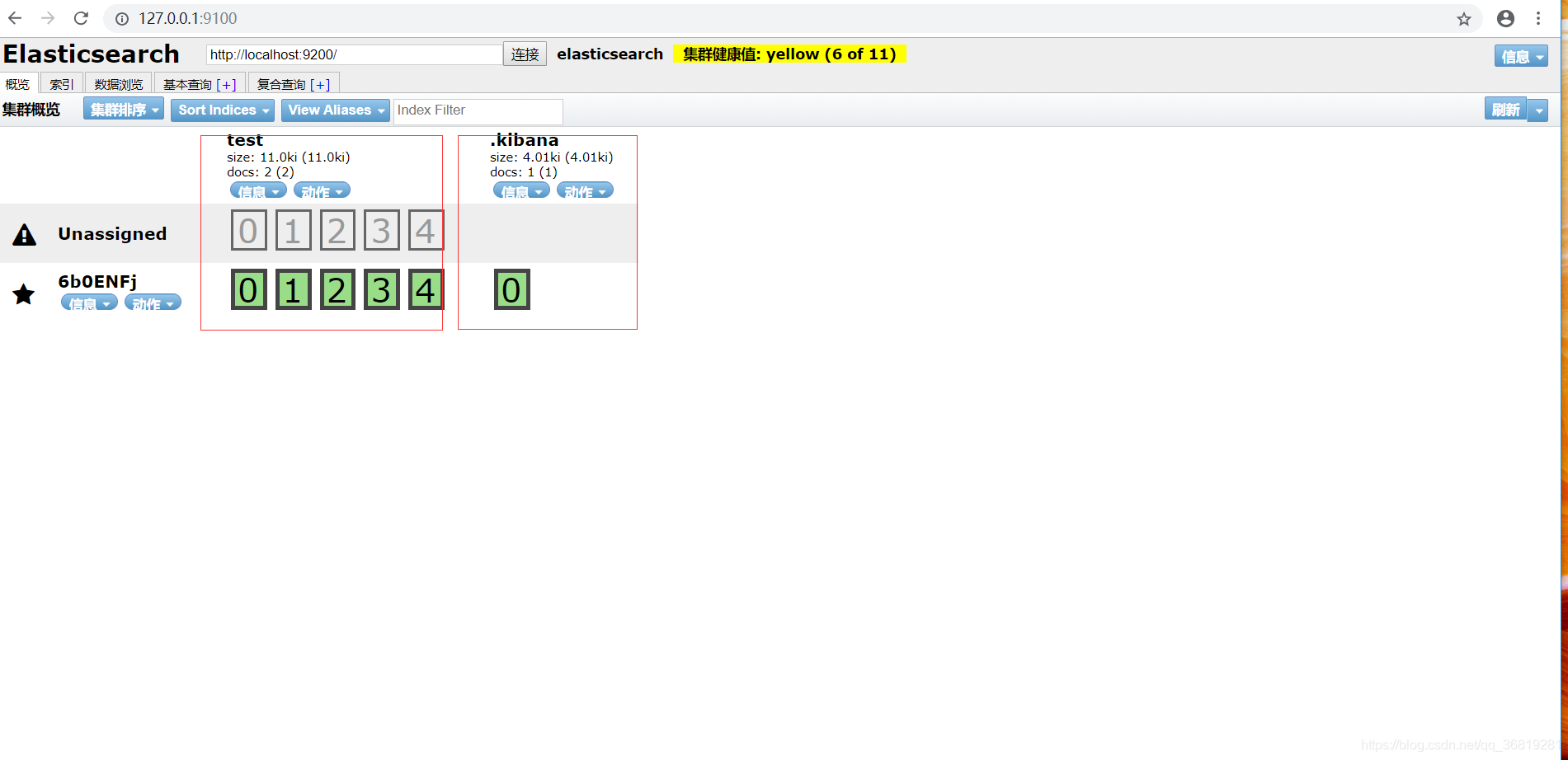
Task: Click the Elasticsearch header title
Action: click(x=91, y=54)
